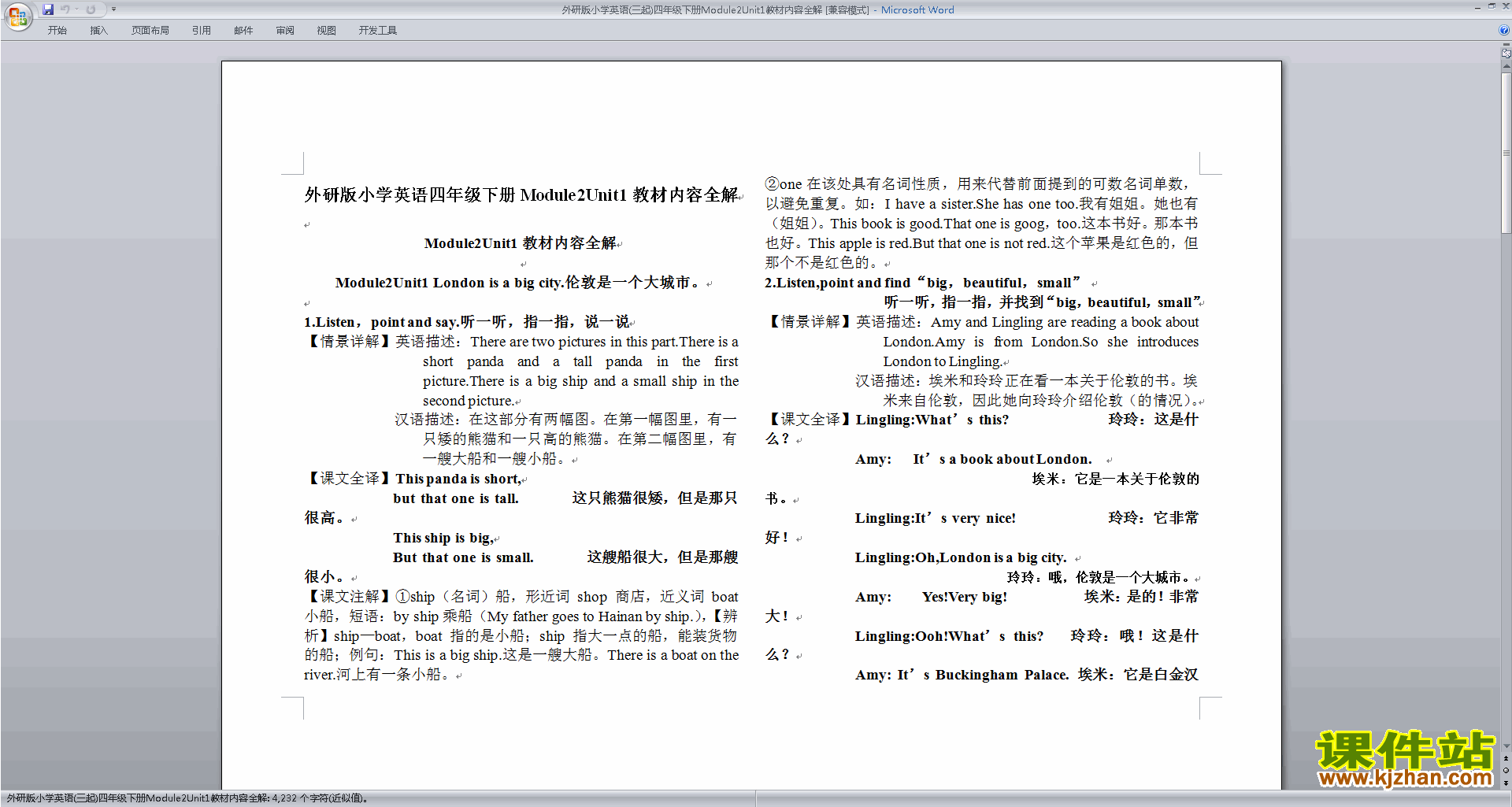Viewport: 1512px width, 807px height.
Task: Click the Redo icon in quick access toolbar
Action: (91, 9)
